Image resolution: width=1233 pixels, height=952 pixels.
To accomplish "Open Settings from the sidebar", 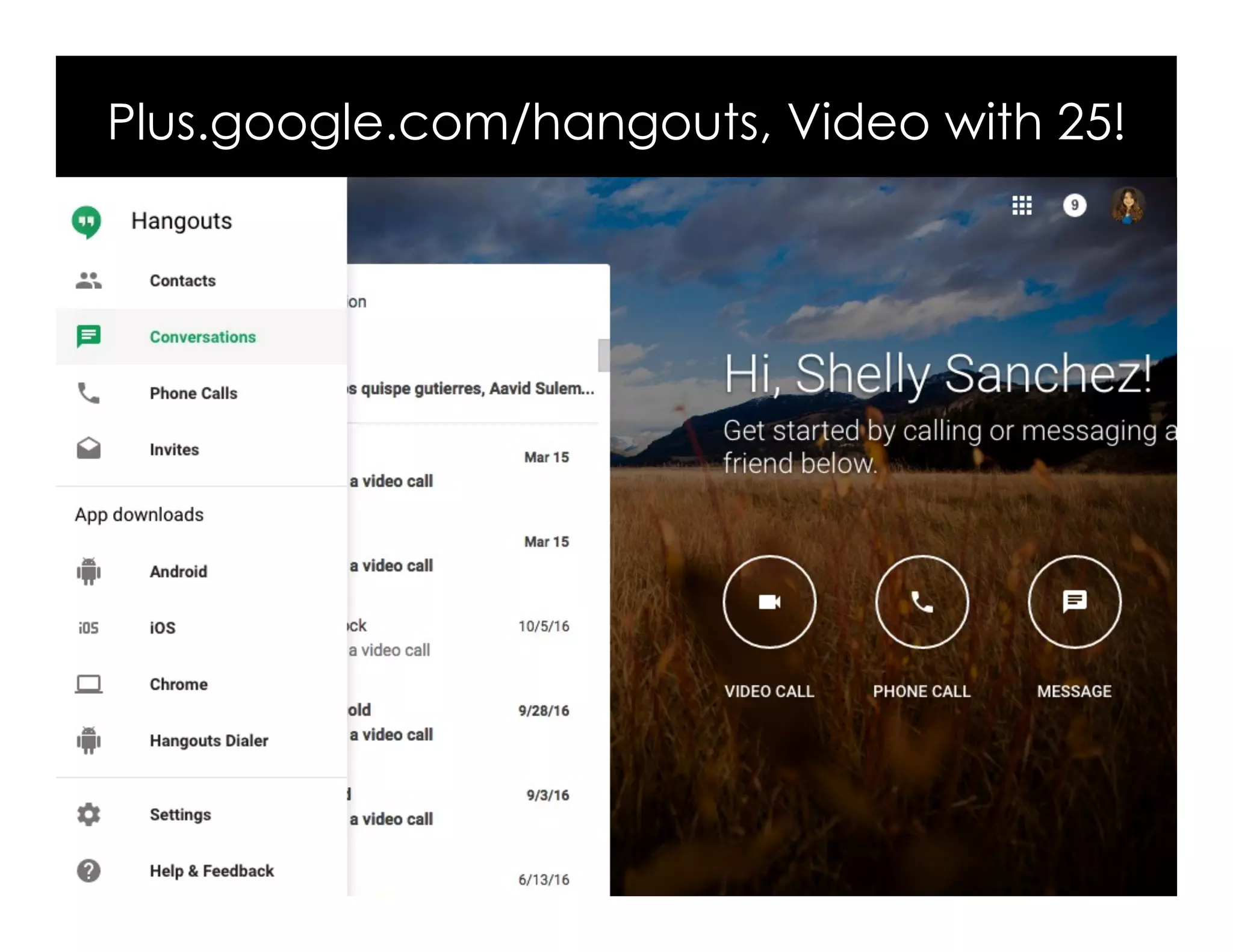I will (201, 814).
